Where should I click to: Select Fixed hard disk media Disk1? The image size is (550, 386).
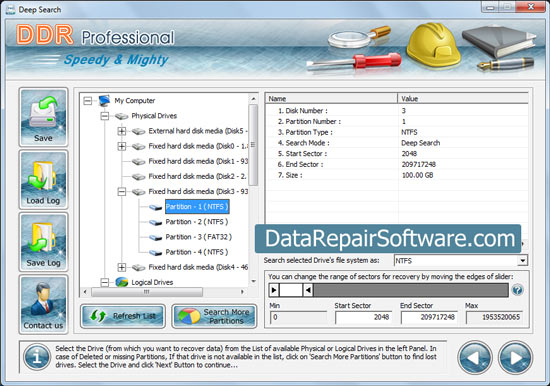point(198,161)
